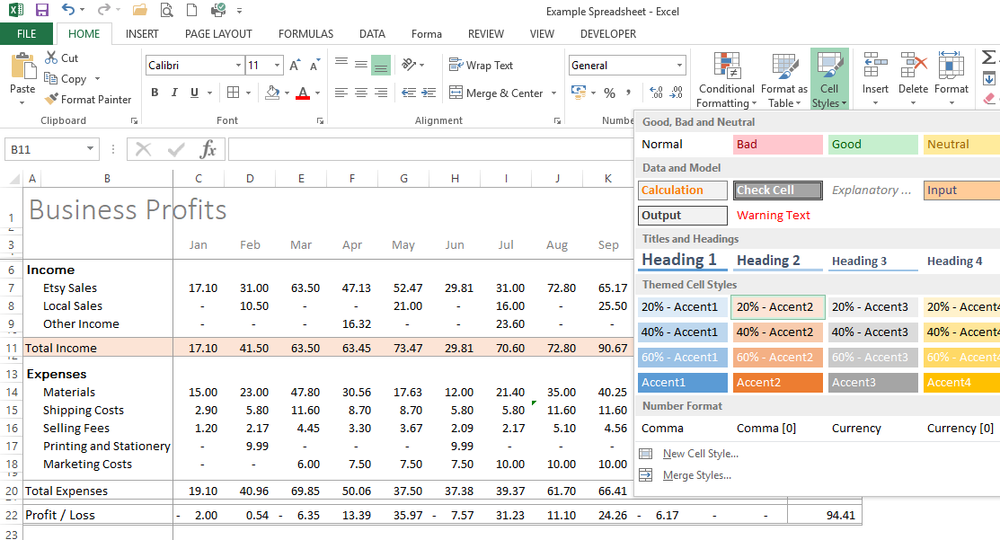Open the Font dialog launcher
This screenshot has height=540, width=1000.
point(320,120)
